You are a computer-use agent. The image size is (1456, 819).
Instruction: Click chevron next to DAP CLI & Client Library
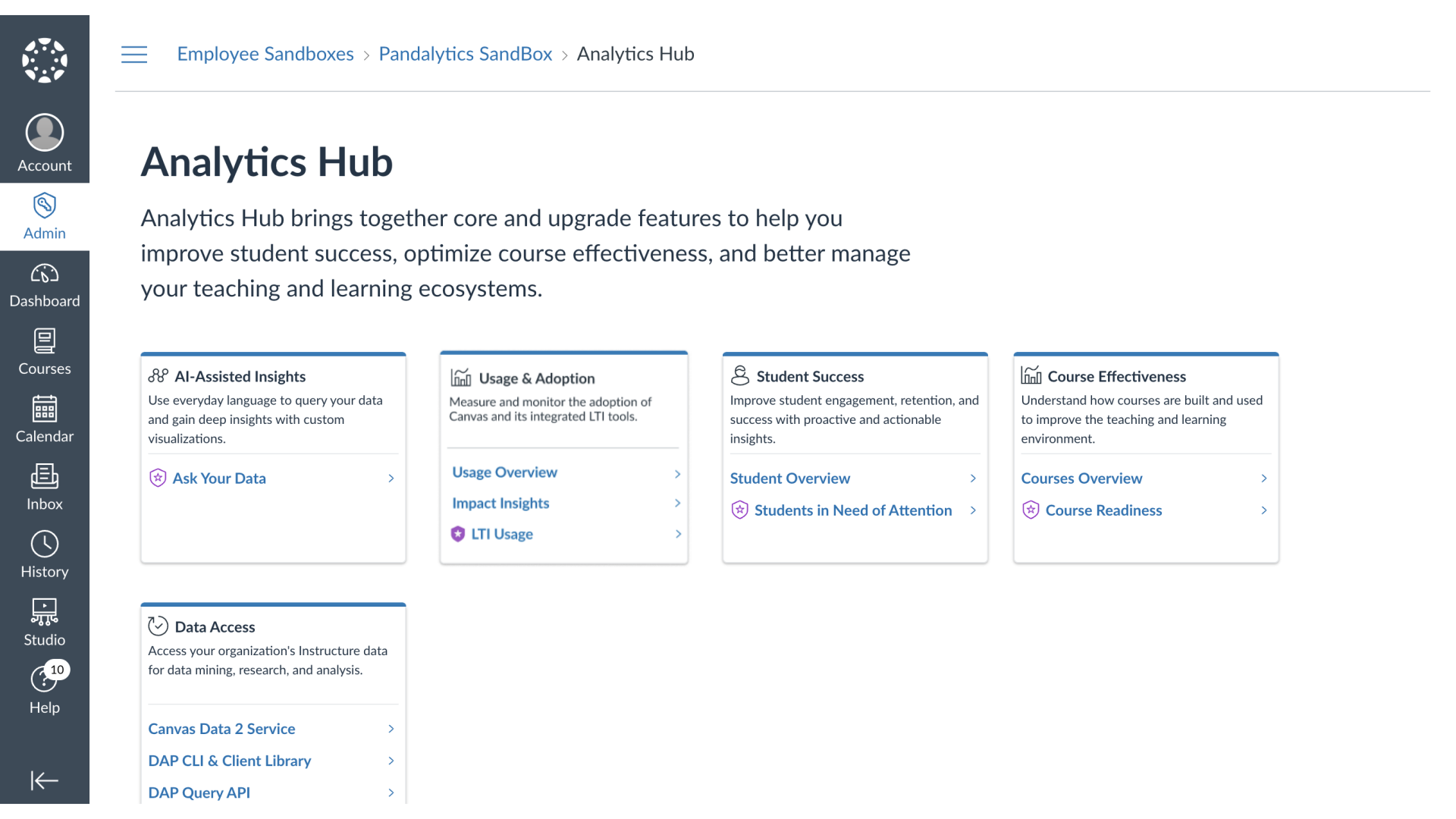(391, 761)
